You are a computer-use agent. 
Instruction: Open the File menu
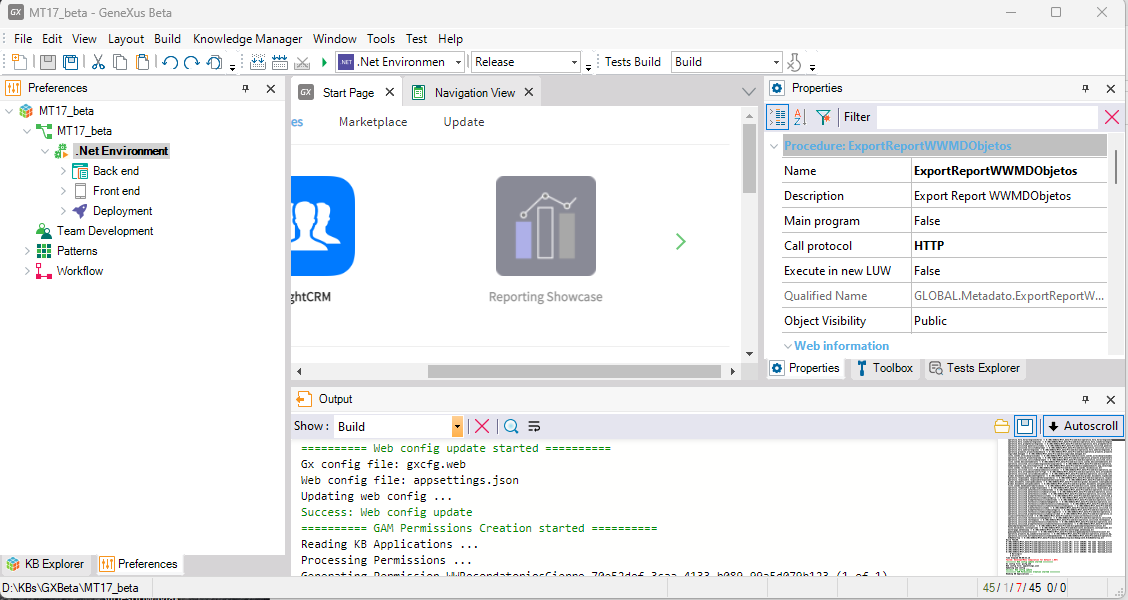click(23, 39)
